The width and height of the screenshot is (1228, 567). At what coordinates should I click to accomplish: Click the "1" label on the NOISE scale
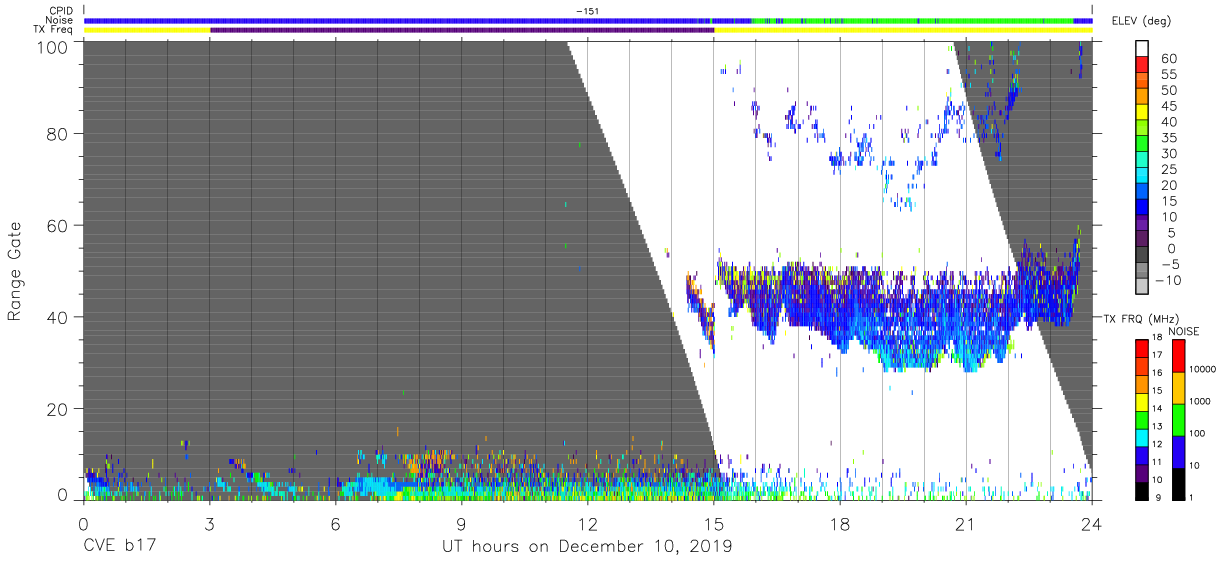pyautogui.click(x=1193, y=497)
